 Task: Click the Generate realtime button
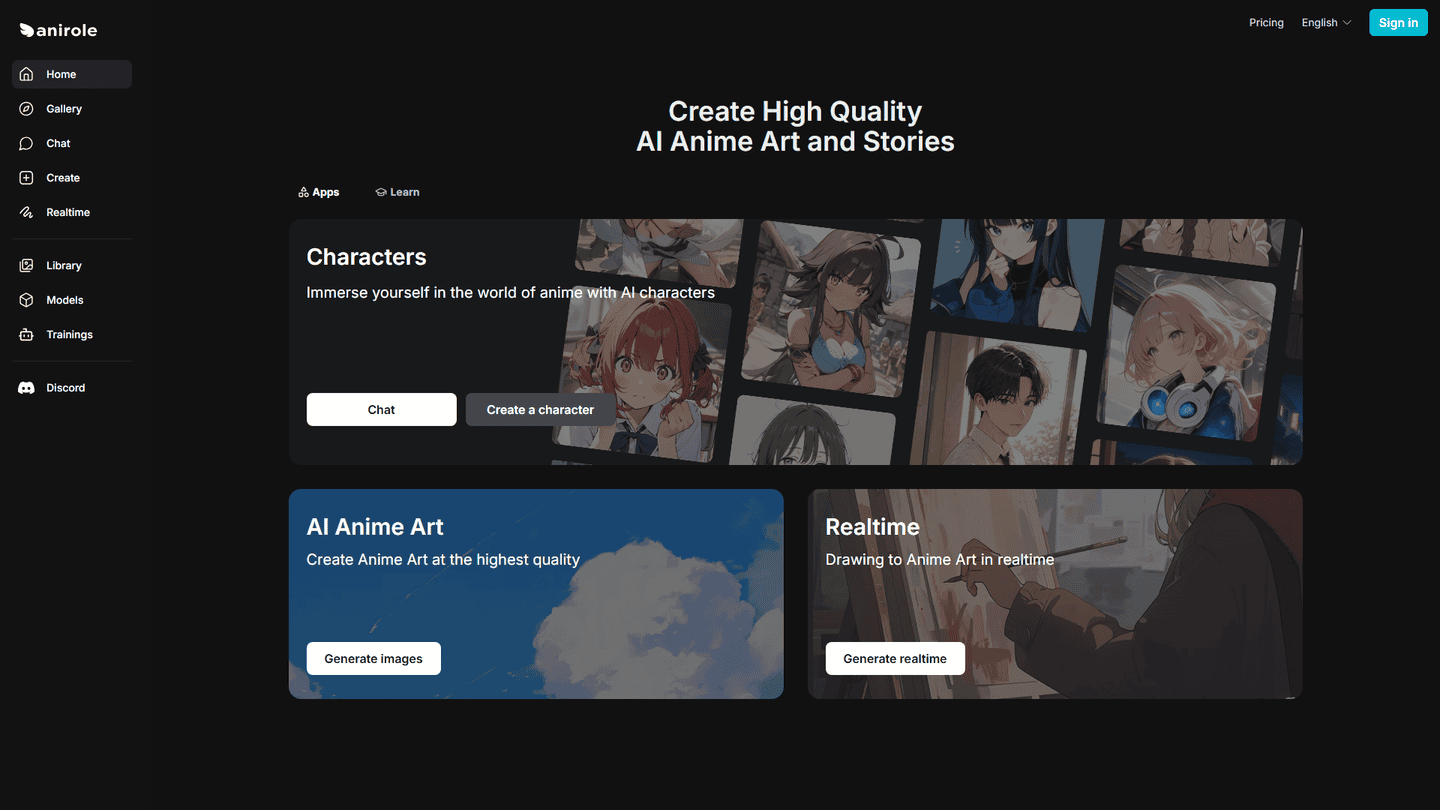point(894,659)
